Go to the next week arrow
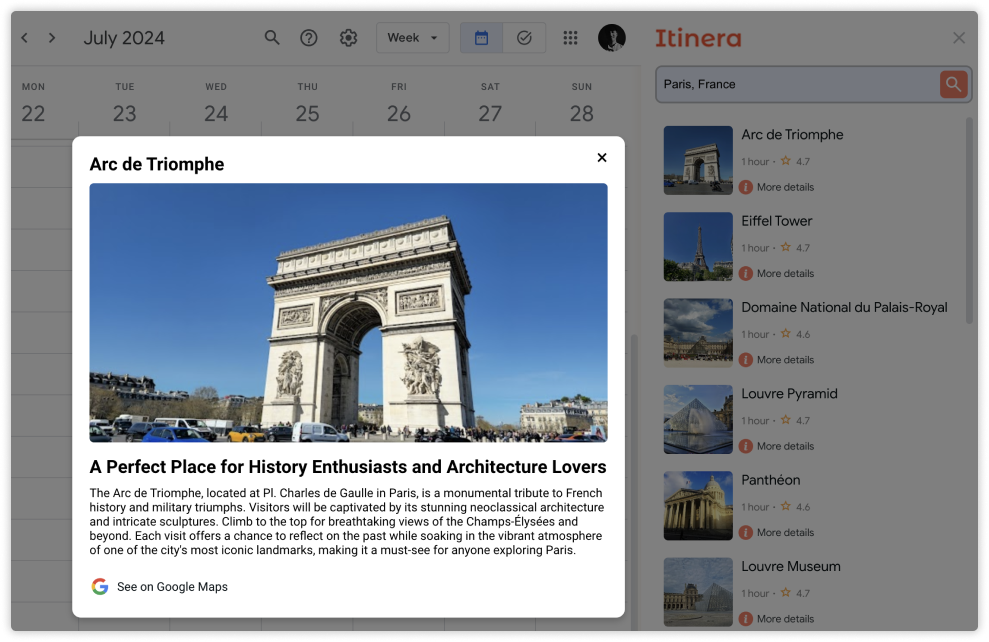The image size is (989, 642). pyautogui.click(x=52, y=38)
